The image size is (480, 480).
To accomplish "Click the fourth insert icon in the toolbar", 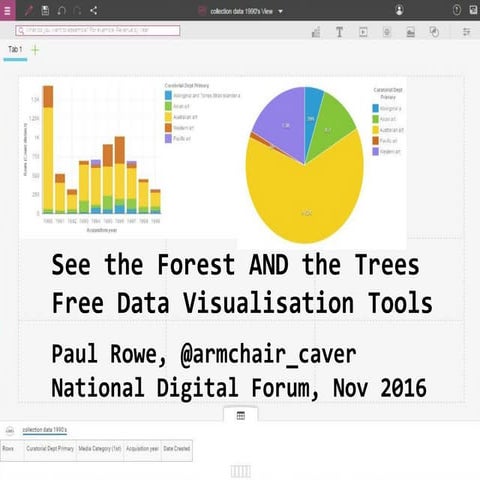I will (x=387, y=32).
